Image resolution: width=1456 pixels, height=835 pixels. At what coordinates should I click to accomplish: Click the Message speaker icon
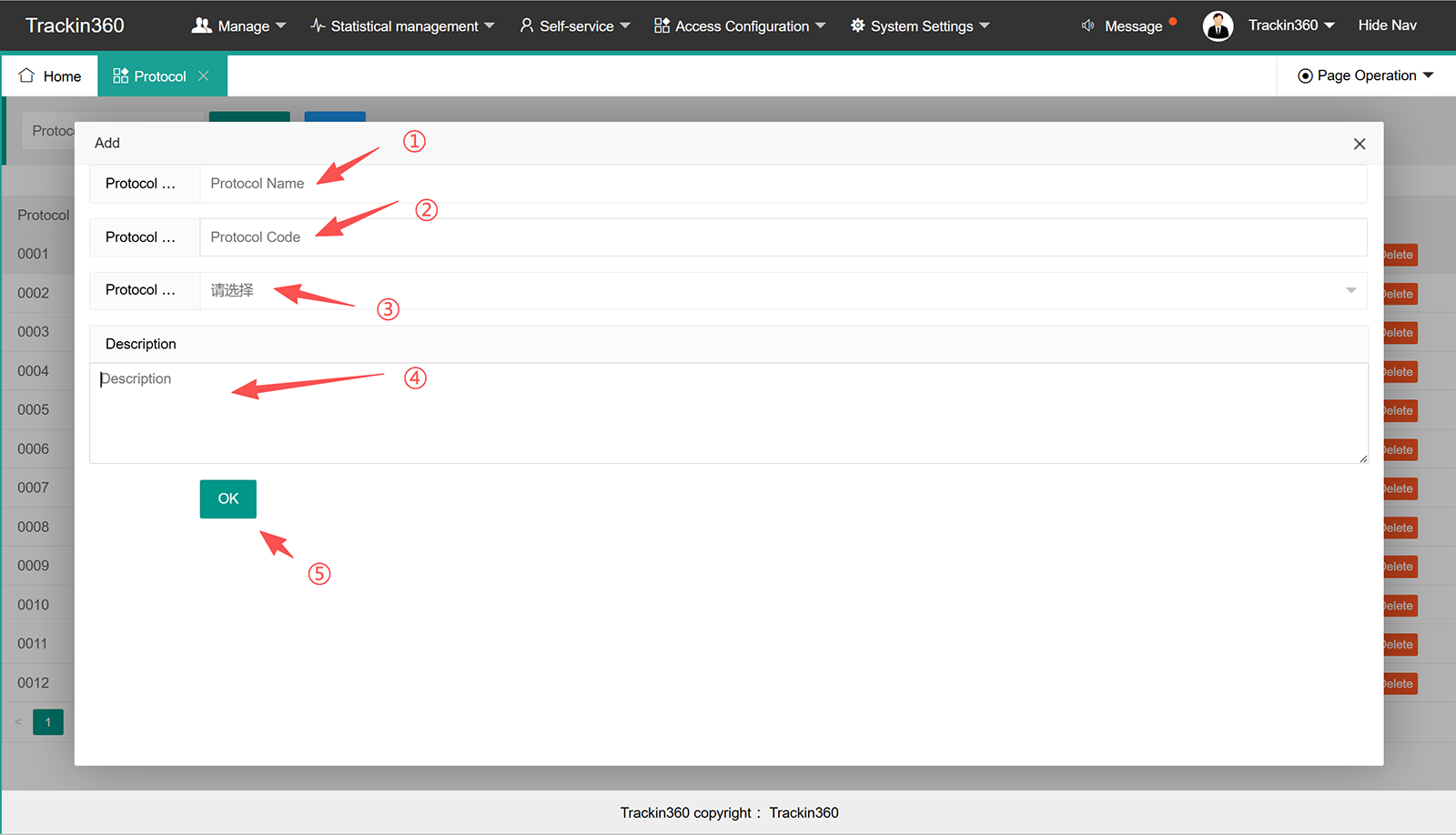[x=1088, y=25]
